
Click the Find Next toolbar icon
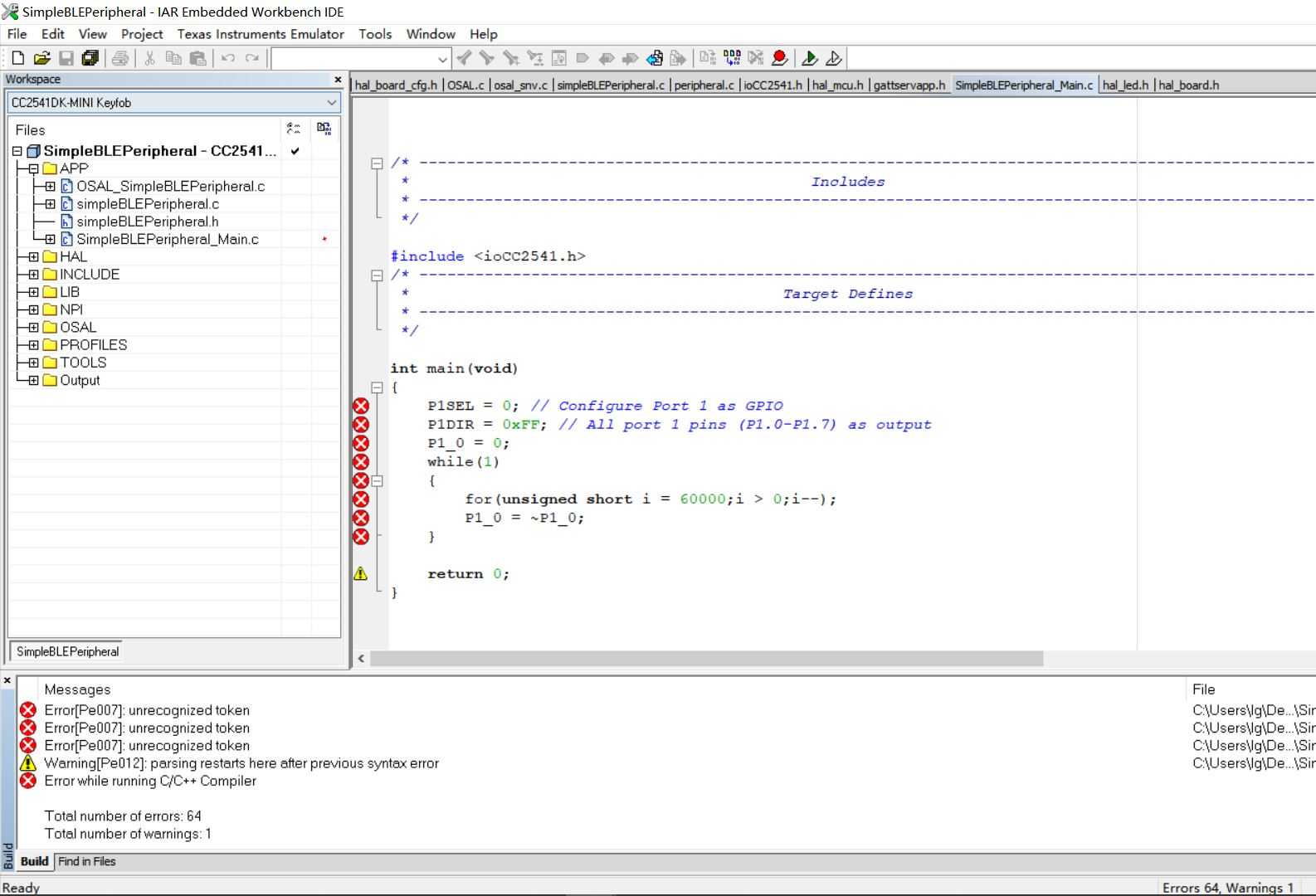point(487,58)
